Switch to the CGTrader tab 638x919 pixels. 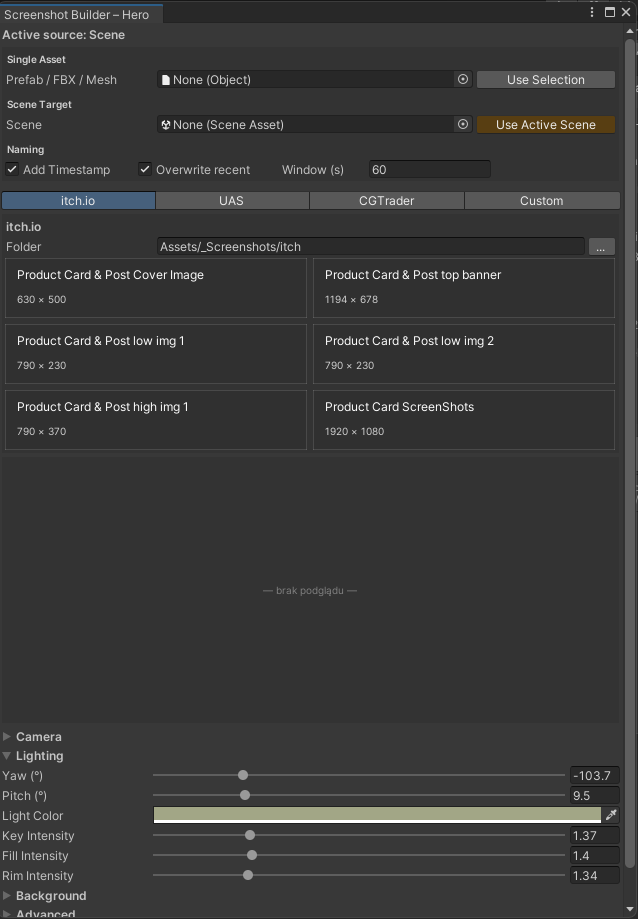[x=387, y=201]
